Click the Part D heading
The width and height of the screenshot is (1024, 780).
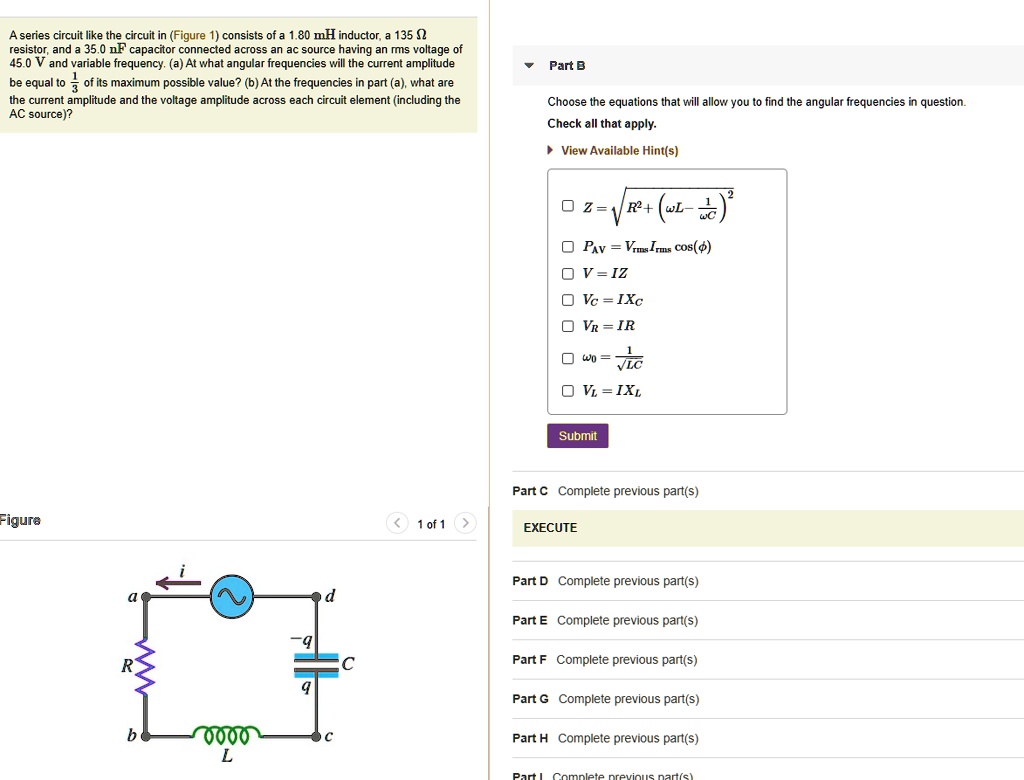point(529,581)
